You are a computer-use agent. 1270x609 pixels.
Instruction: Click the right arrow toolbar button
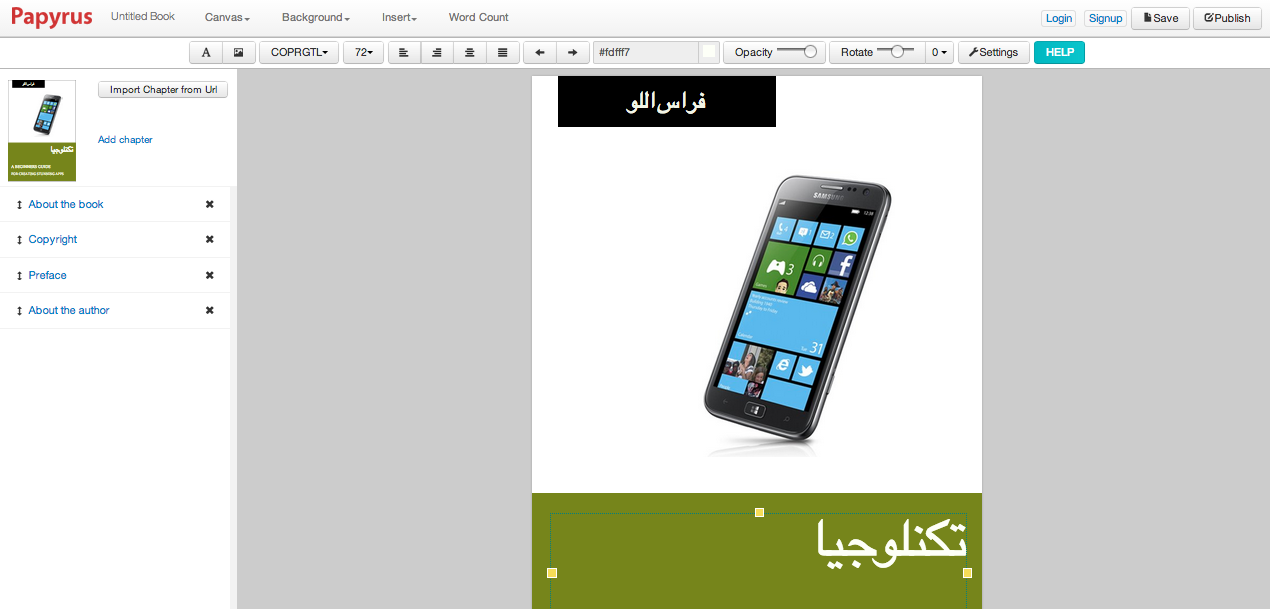[573, 53]
